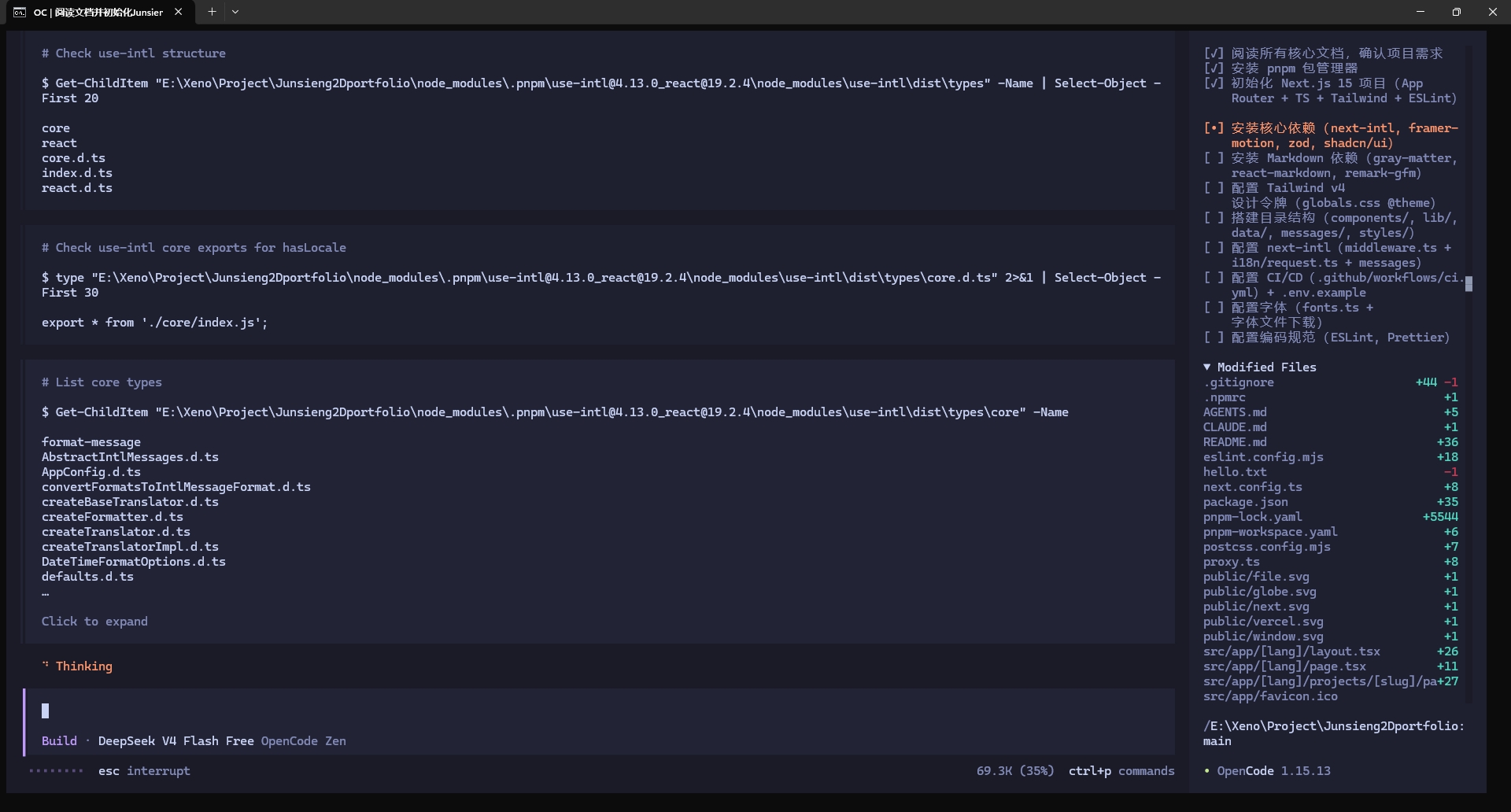The image size is (1511, 812).
Task: Click esc interrupt hint
Action: (144, 771)
